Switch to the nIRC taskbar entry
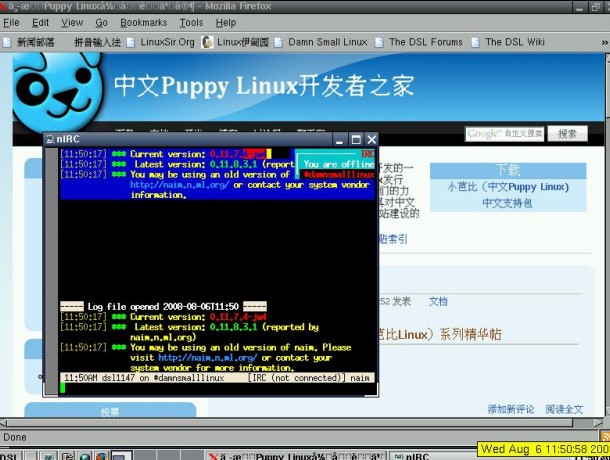This screenshot has height=460, width=610. 433,456
